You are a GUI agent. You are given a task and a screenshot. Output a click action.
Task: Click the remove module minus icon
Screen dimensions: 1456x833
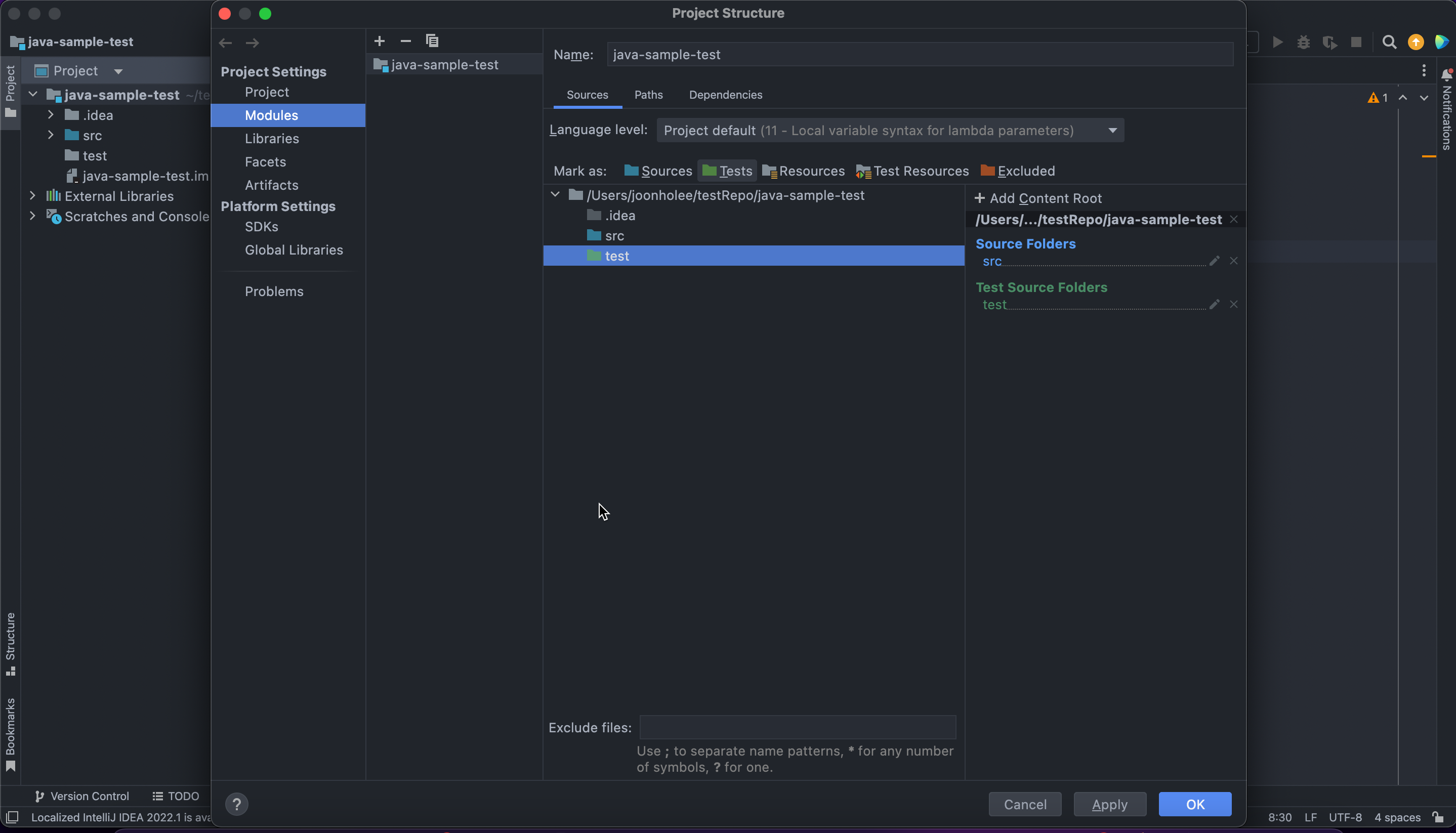[x=405, y=40]
